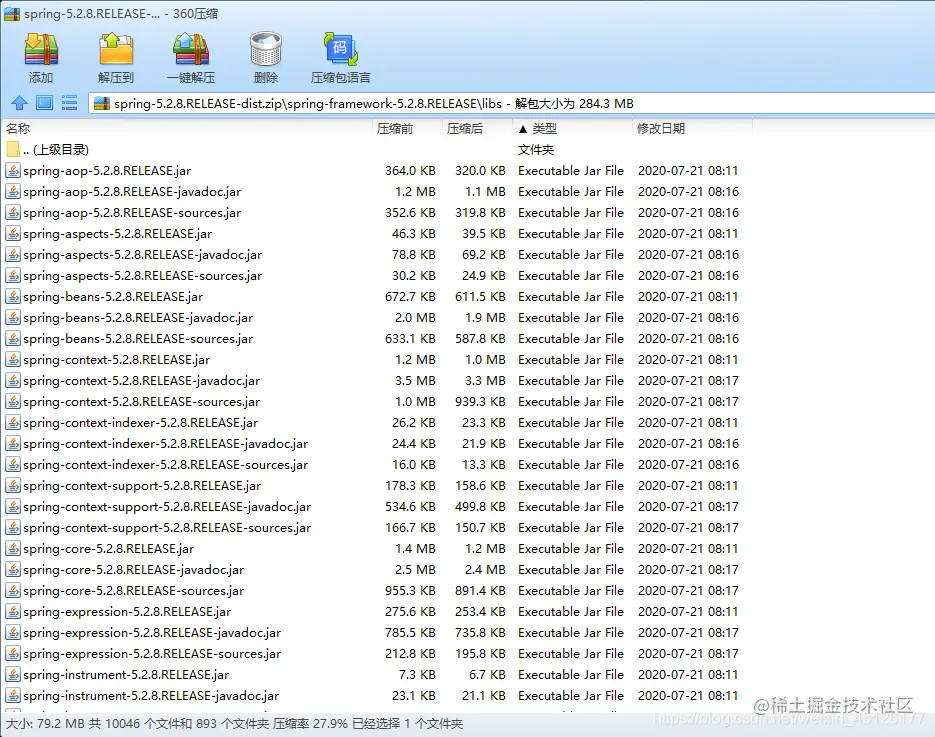Select spring-aspects-5.2.8.RELEASE.jar icon
This screenshot has height=737, width=935.
coord(13,233)
